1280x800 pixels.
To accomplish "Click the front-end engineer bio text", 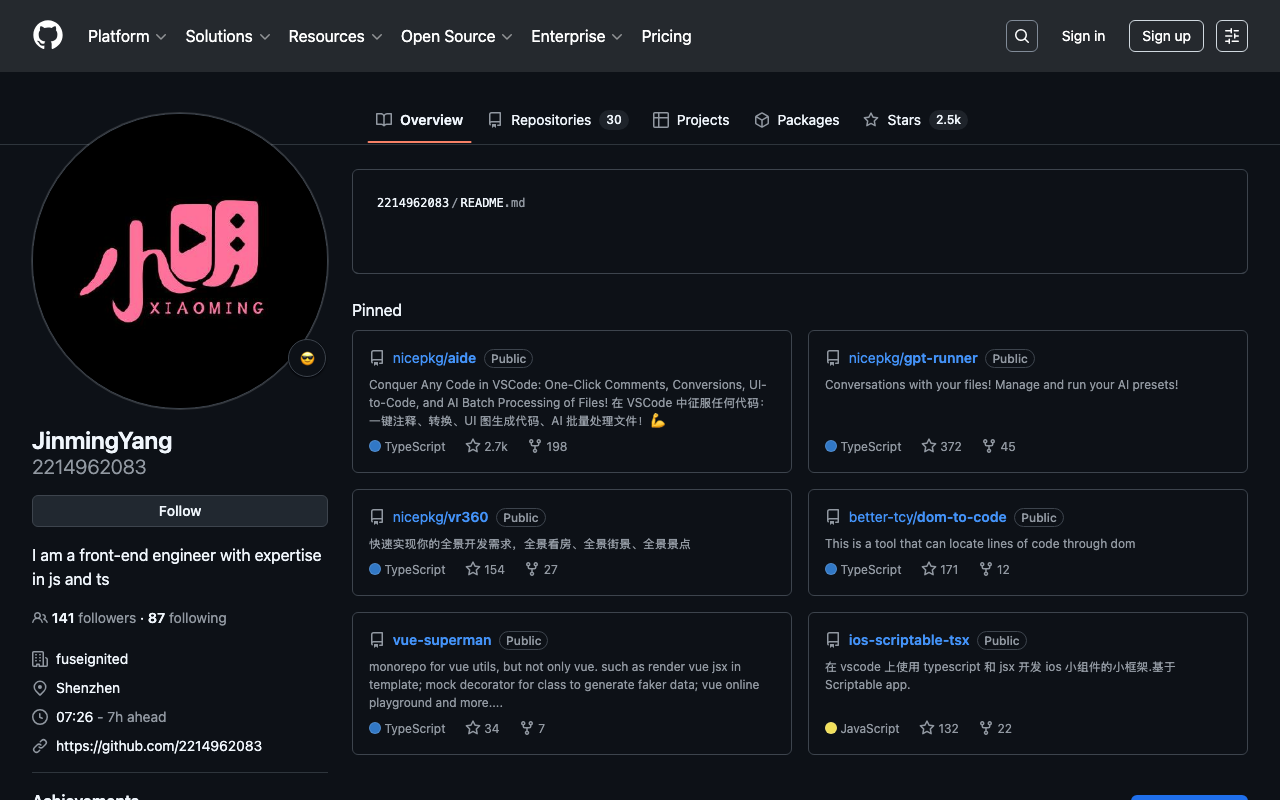I will pos(177,567).
